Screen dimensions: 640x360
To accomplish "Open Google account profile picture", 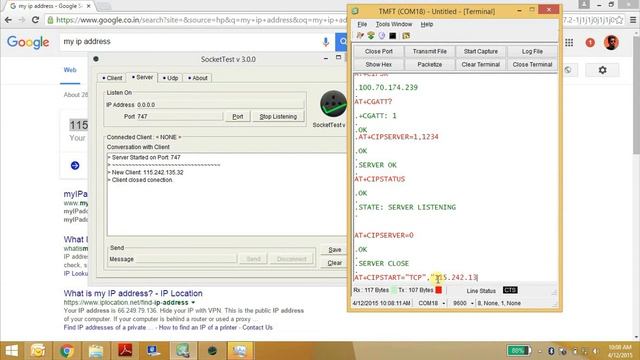I will coord(611,42).
